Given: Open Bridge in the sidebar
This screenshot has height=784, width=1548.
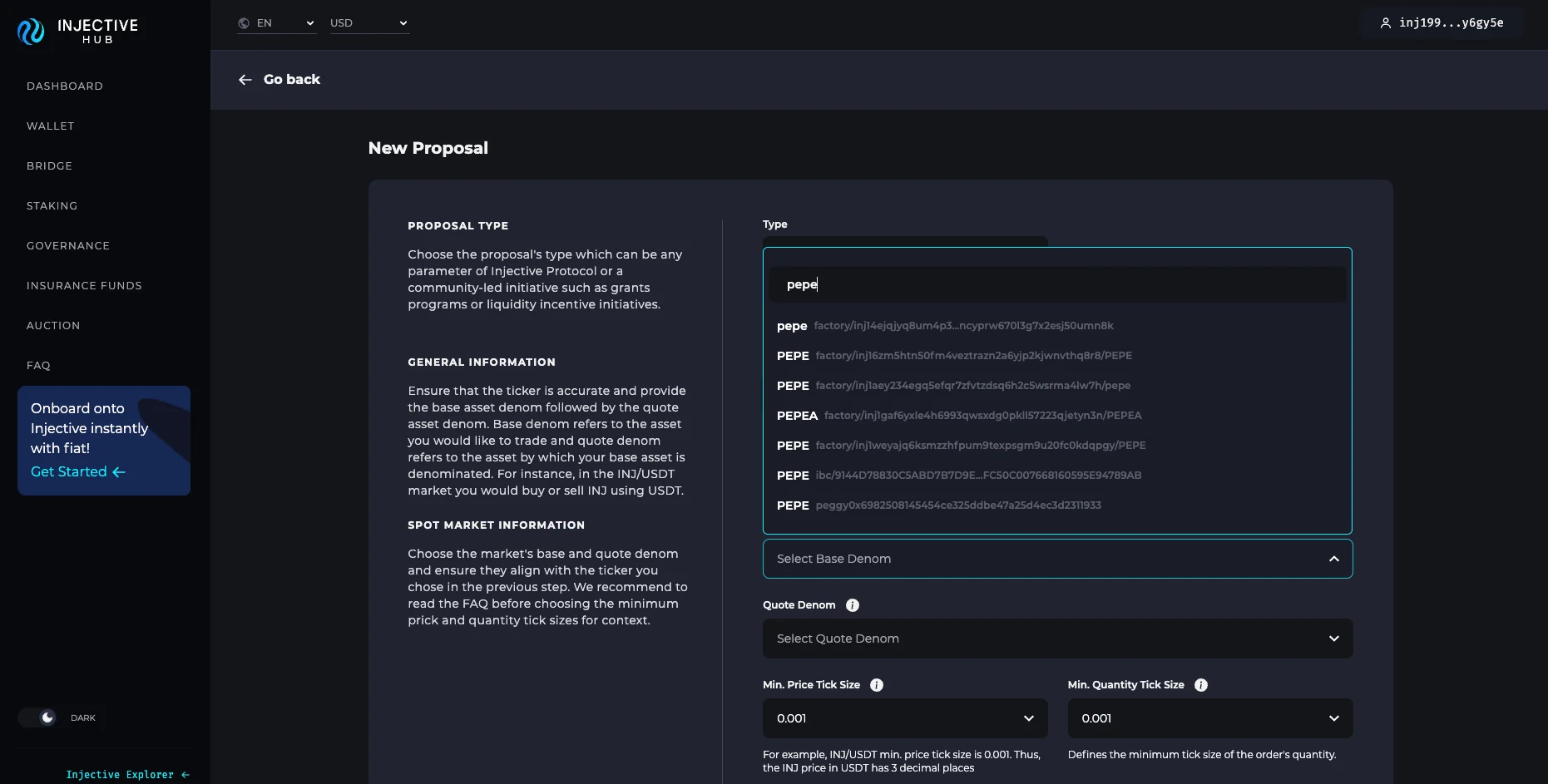Looking at the screenshot, I should coord(50,166).
